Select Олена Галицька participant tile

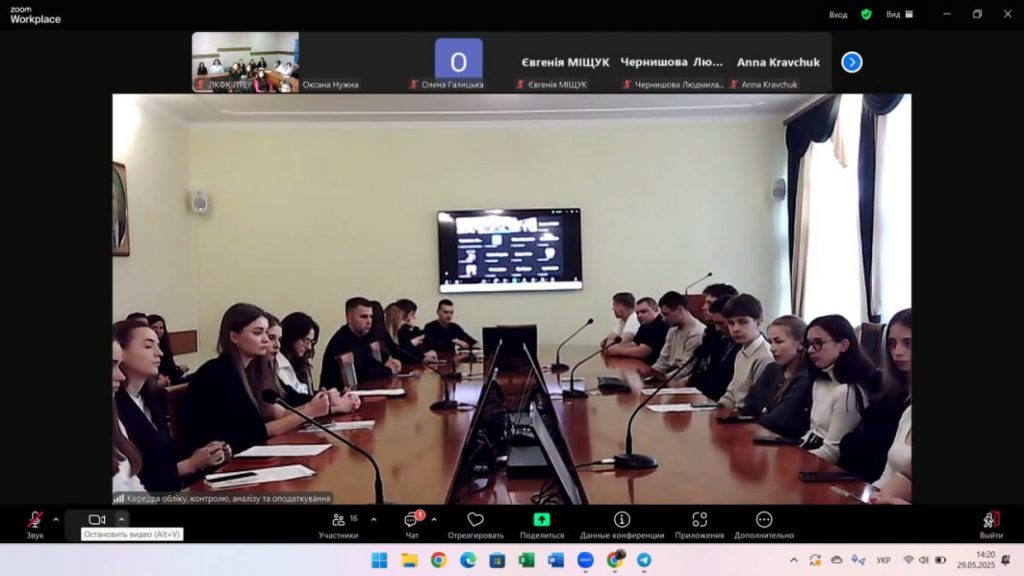click(458, 62)
